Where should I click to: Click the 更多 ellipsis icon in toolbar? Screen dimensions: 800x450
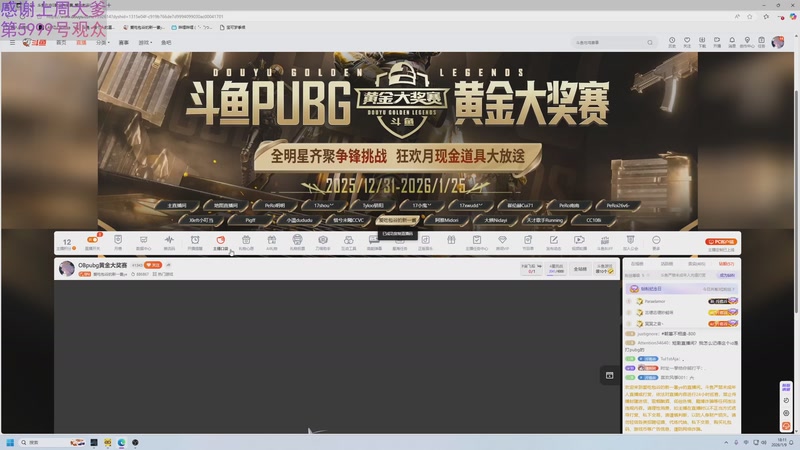pyautogui.click(x=656, y=242)
